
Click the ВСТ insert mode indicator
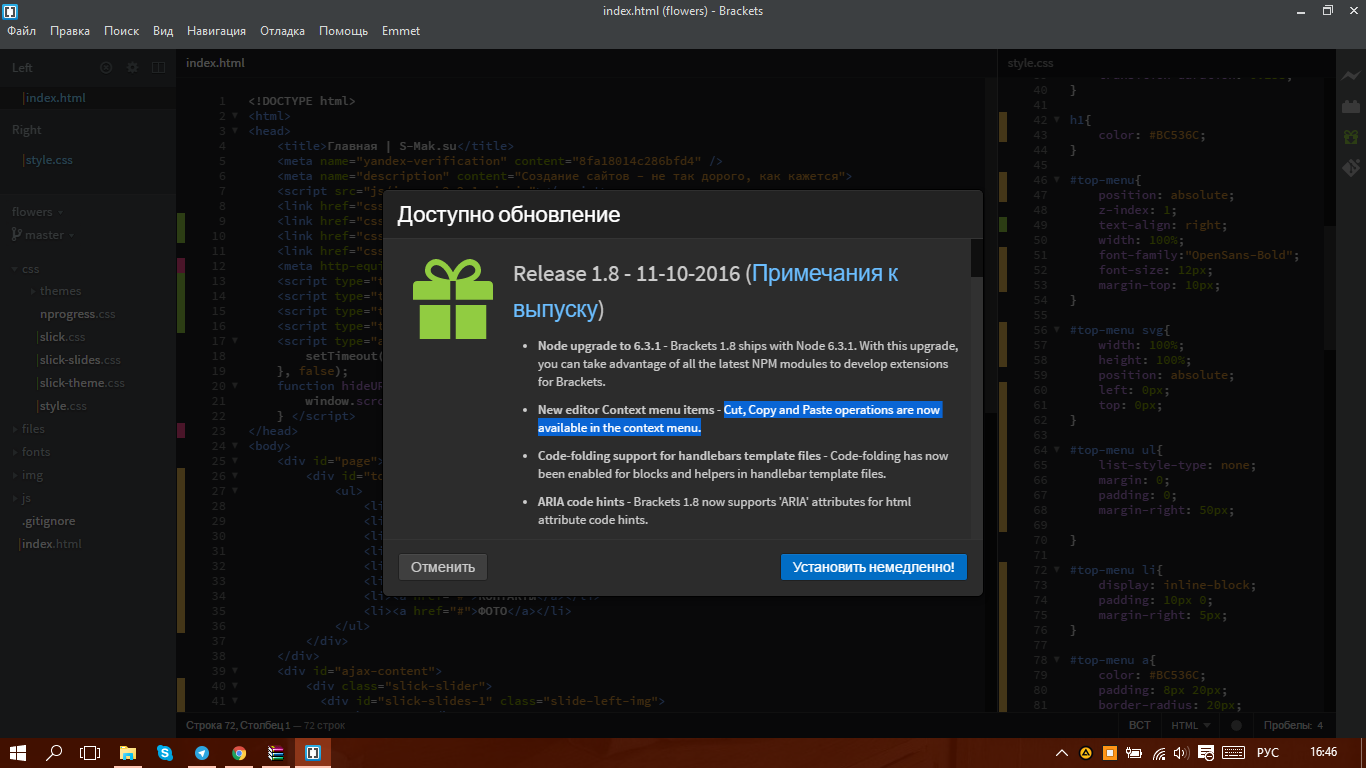[1140, 725]
